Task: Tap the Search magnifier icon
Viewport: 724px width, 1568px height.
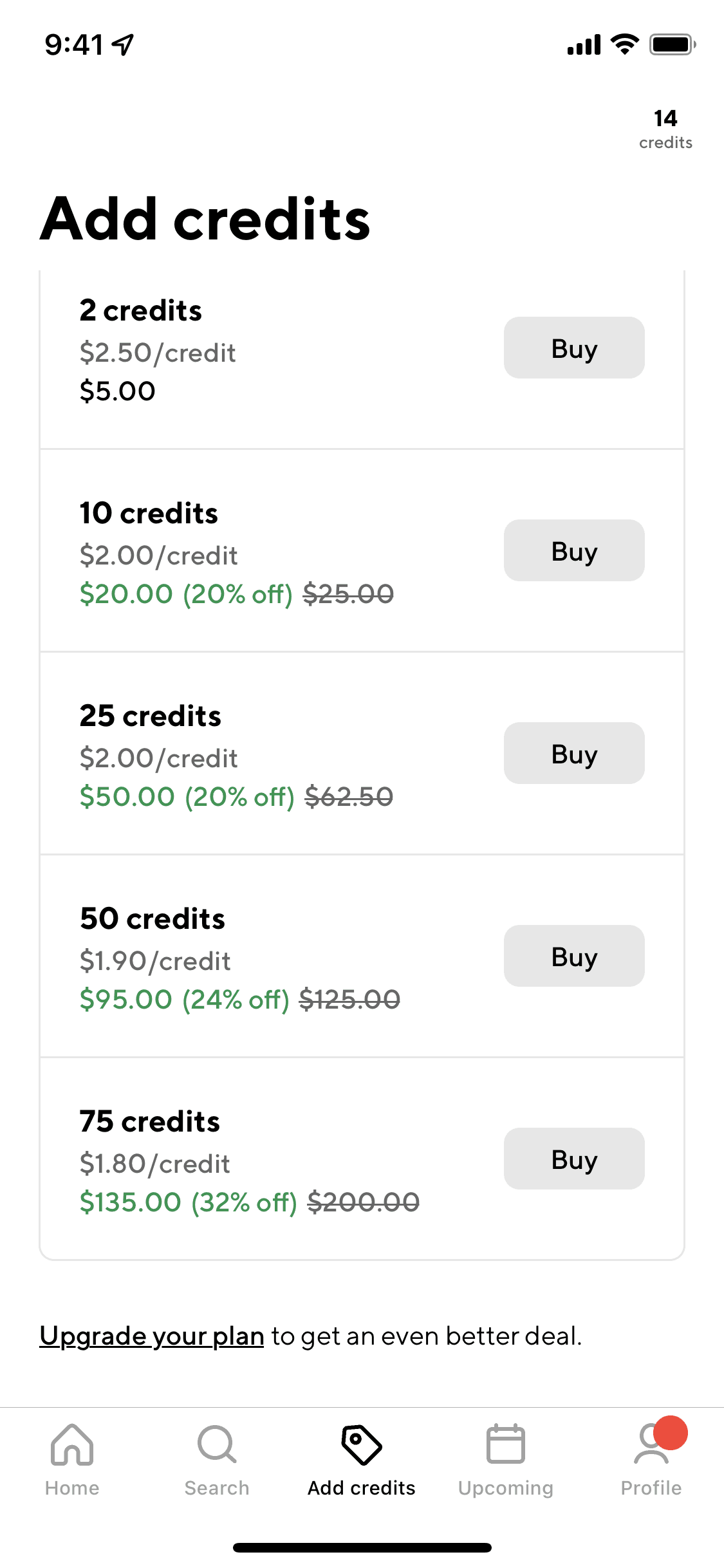Action: 217,1444
